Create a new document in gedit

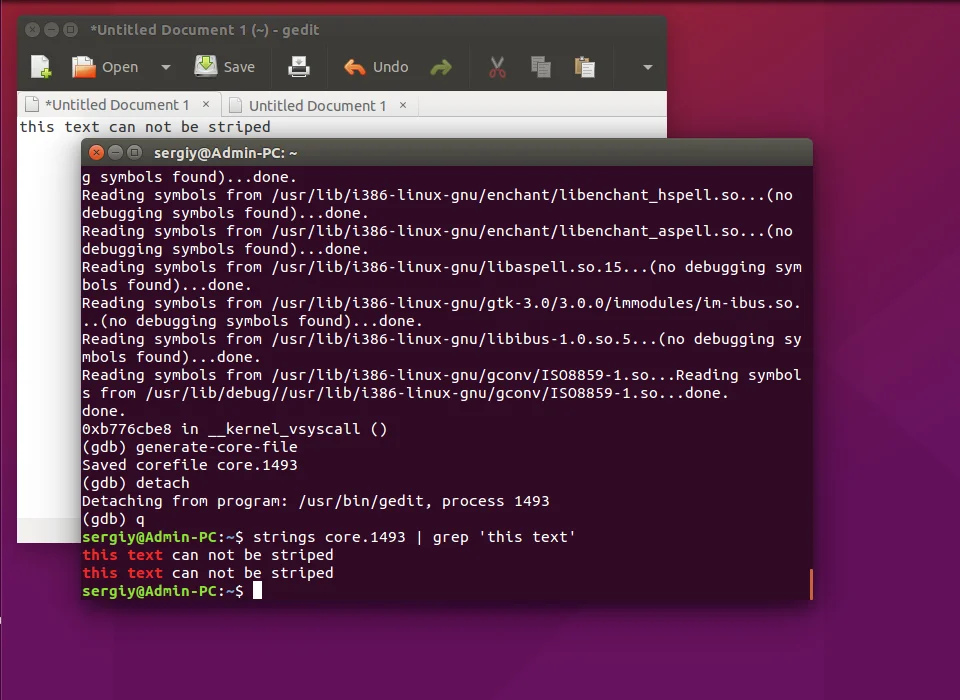pyautogui.click(x=41, y=67)
